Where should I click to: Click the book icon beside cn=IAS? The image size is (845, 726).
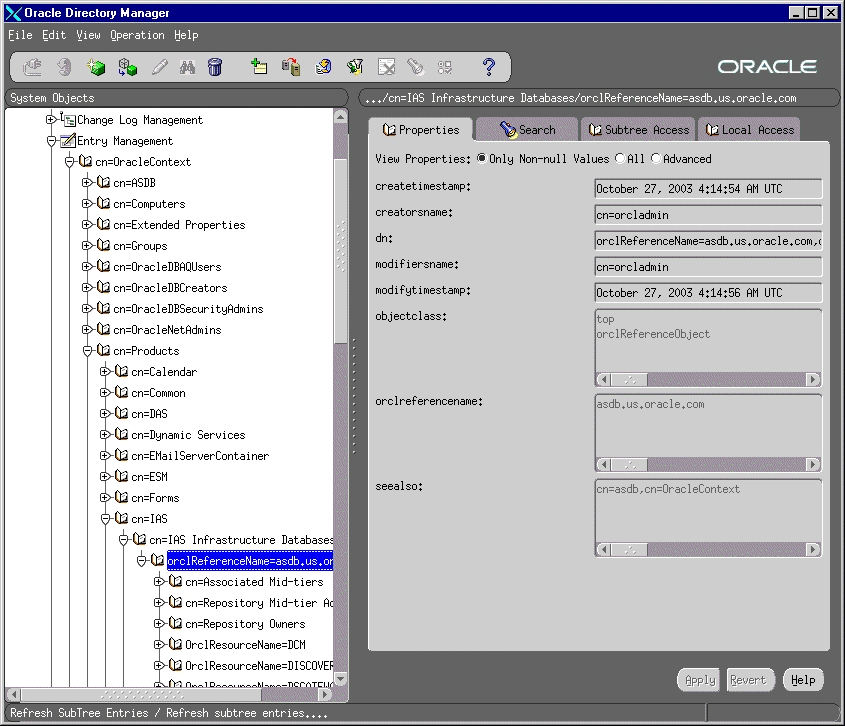tap(122, 518)
